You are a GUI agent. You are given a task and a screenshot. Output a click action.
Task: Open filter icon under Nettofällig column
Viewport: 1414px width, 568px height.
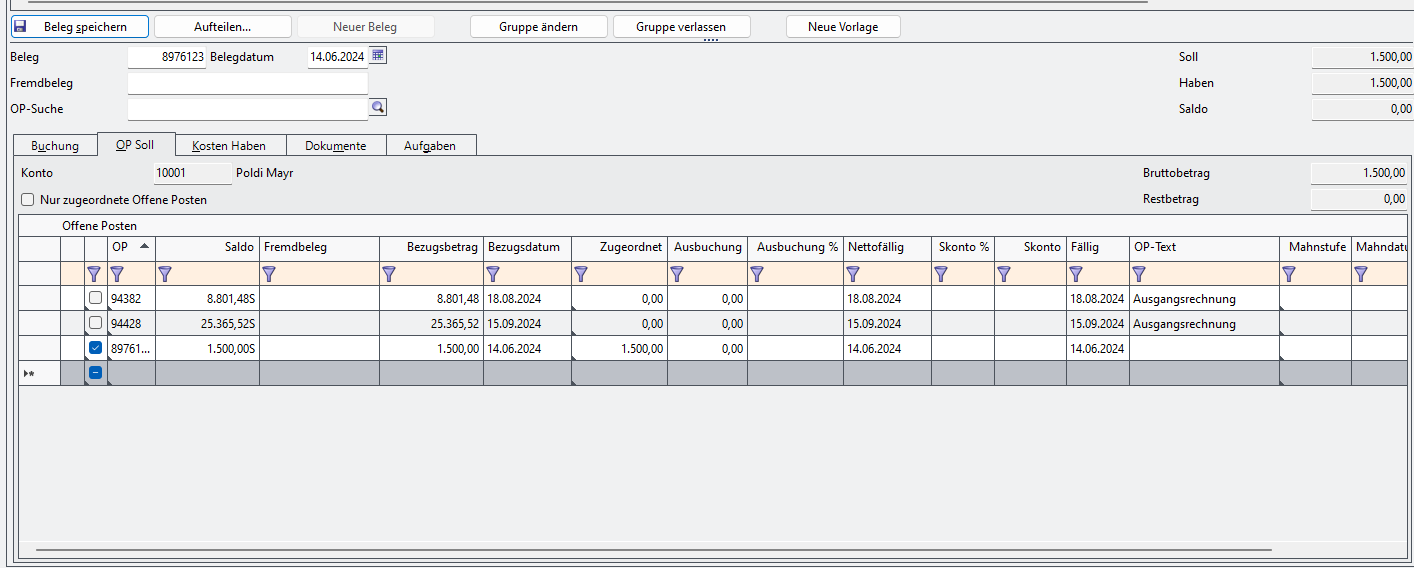point(853,273)
